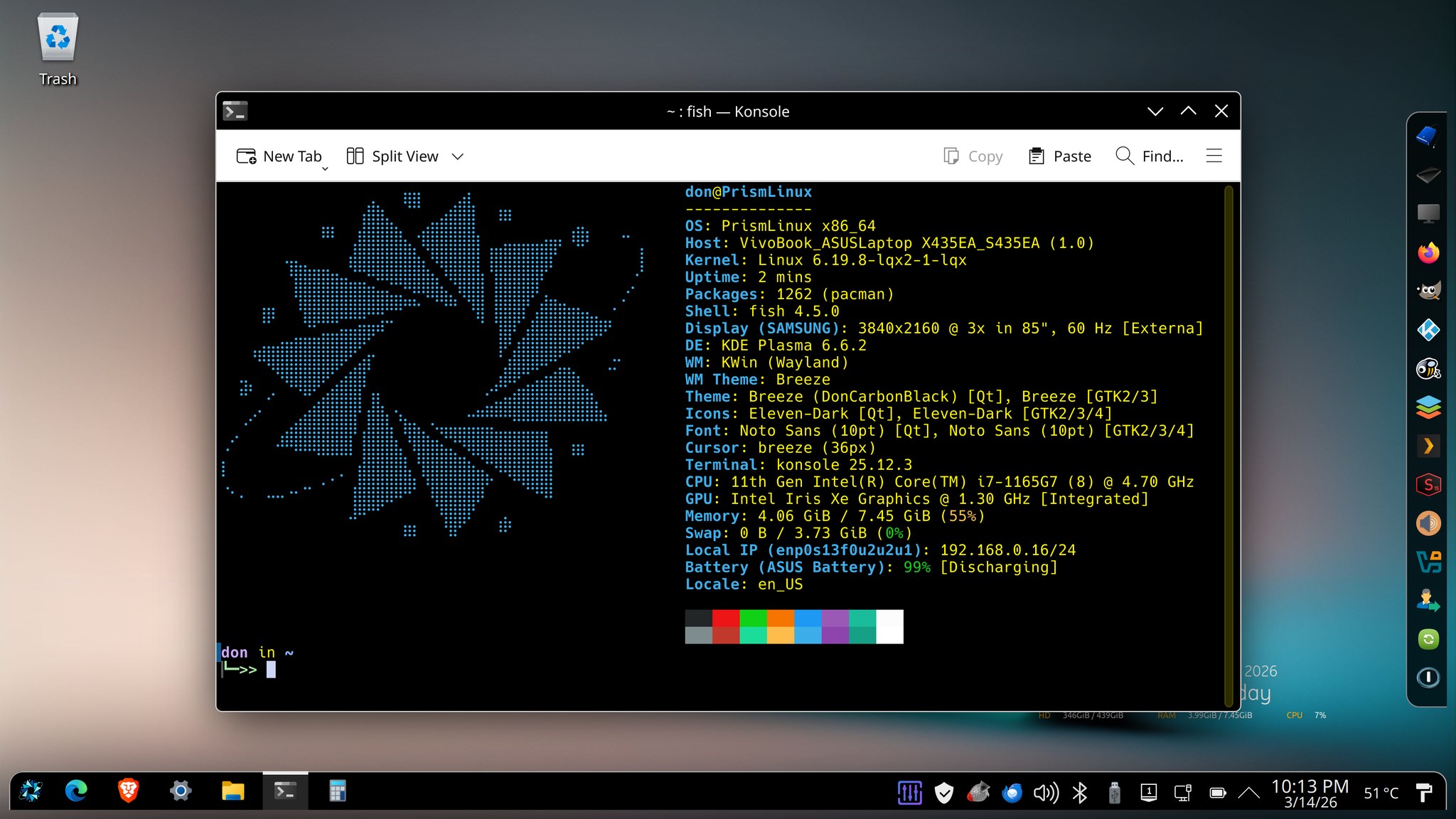This screenshot has width=1456, height=819.
Task: Click the 'DE: KDE Plasma 6.6.2' line
Action: click(x=776, y=346)
